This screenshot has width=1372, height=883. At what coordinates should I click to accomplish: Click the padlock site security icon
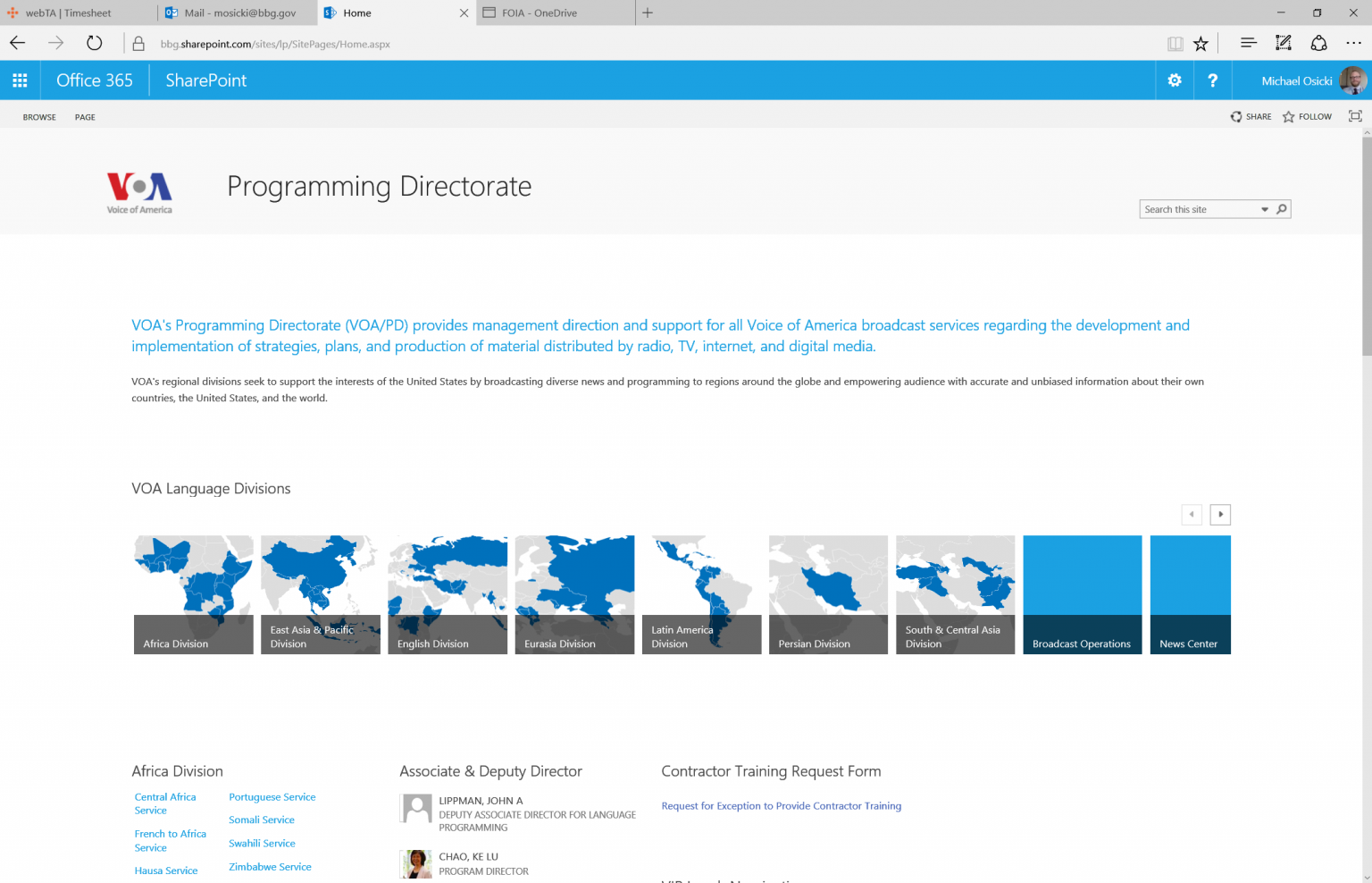coord(138,44)
